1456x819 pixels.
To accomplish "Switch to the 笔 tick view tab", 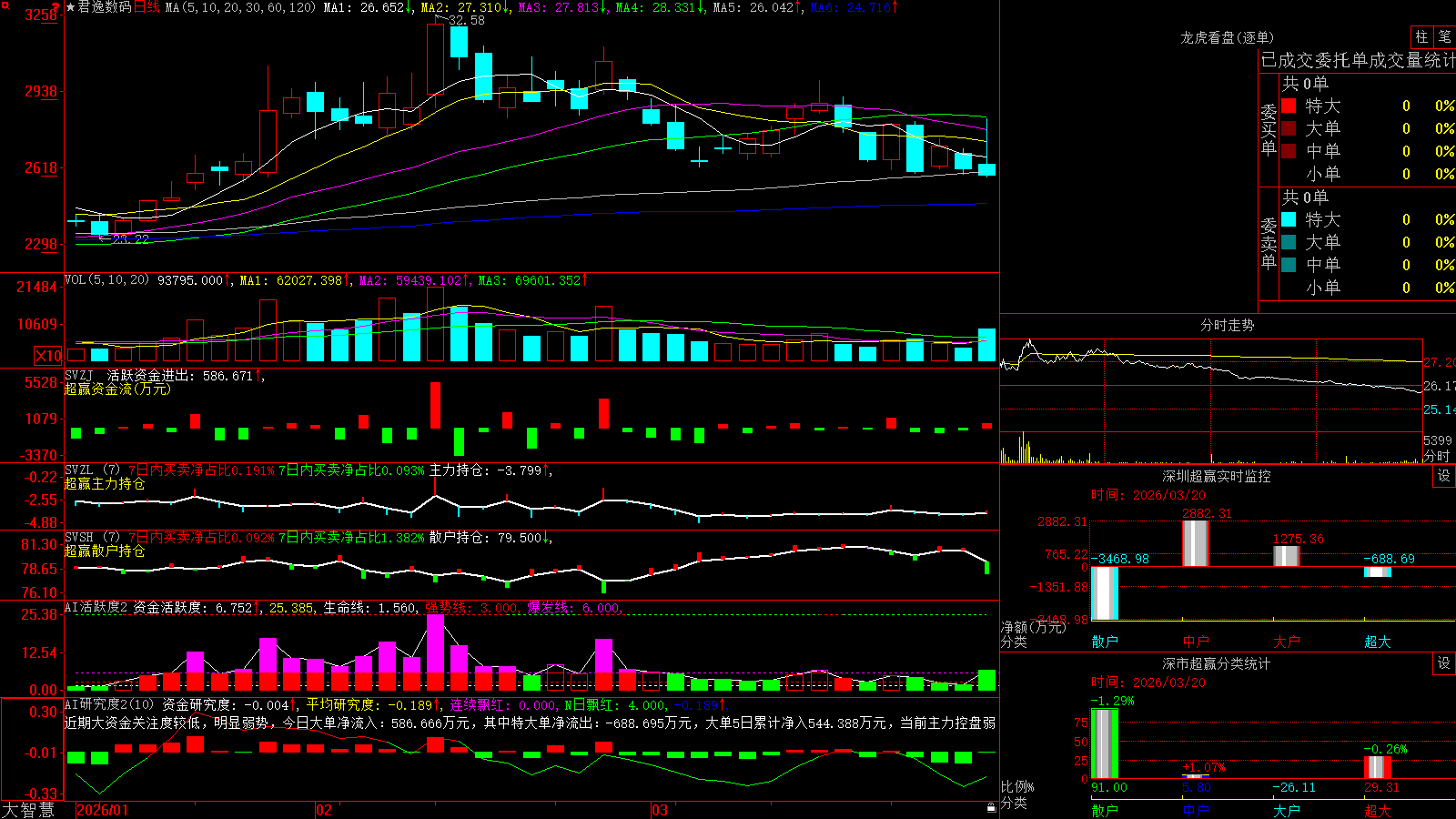I will pos(1444,36).
